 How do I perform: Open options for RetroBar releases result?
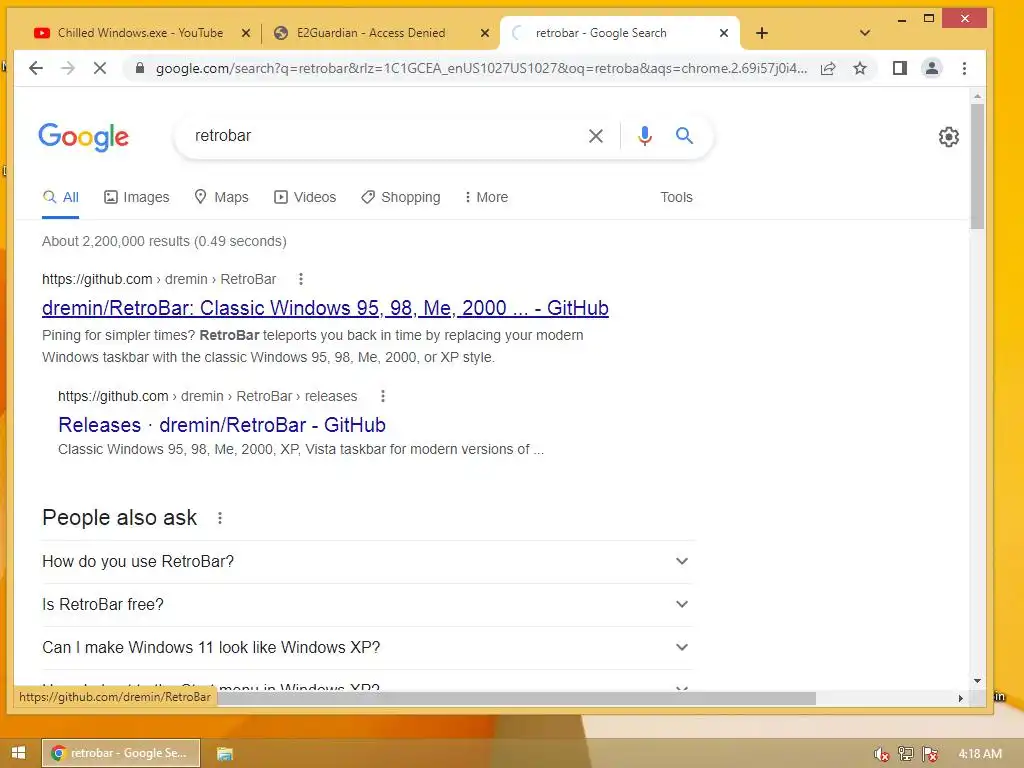tap(383, 396)
